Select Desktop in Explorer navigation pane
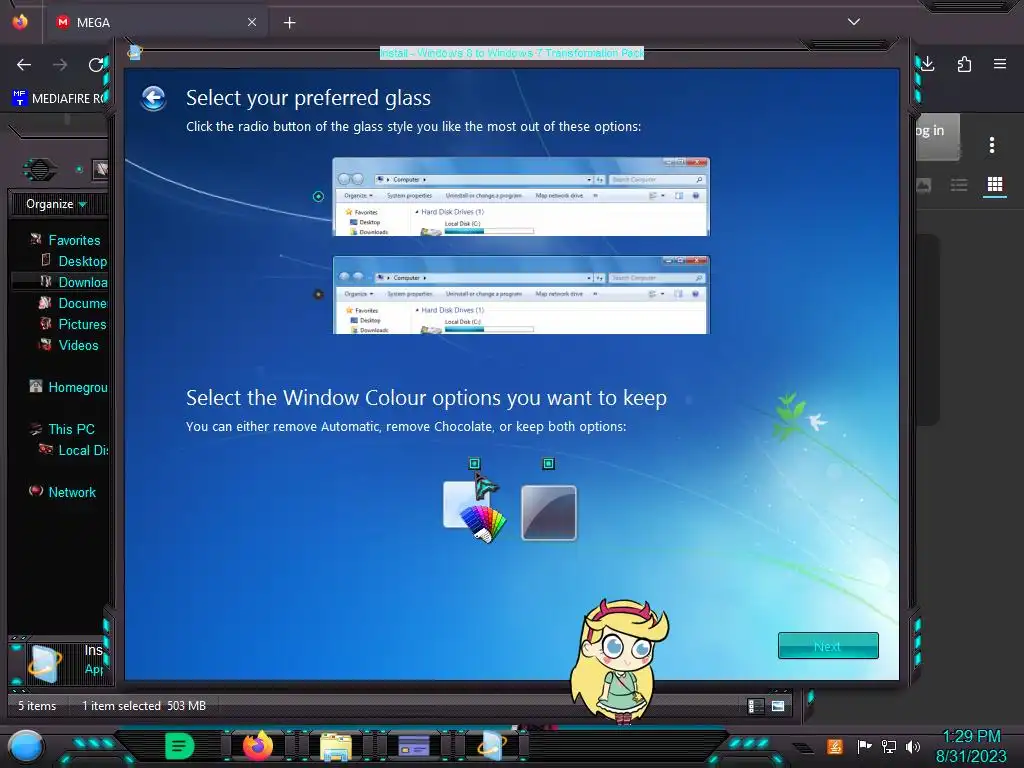Viewport: 1024px width, 768px height. [x=82, y=261]
